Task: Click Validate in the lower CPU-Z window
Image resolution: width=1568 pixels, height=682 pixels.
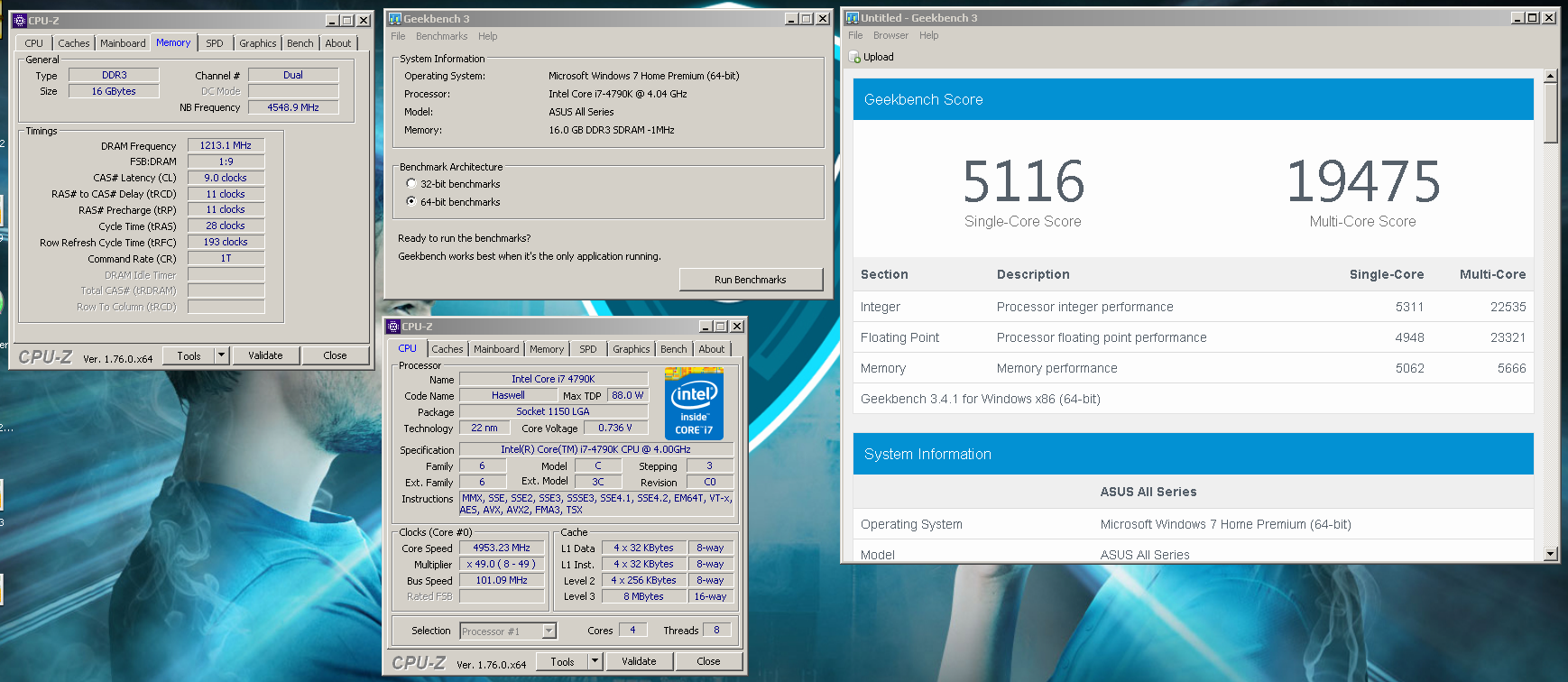Action: pos(639,661)
